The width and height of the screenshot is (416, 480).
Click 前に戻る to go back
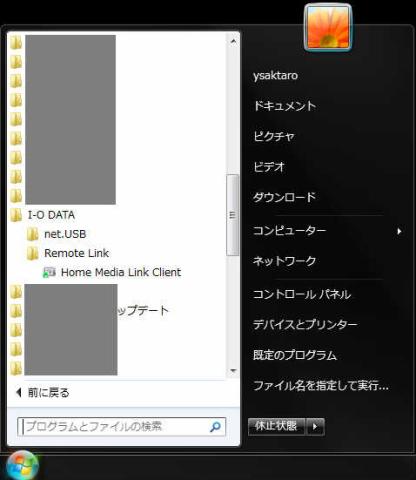click(x=48, y=393)
